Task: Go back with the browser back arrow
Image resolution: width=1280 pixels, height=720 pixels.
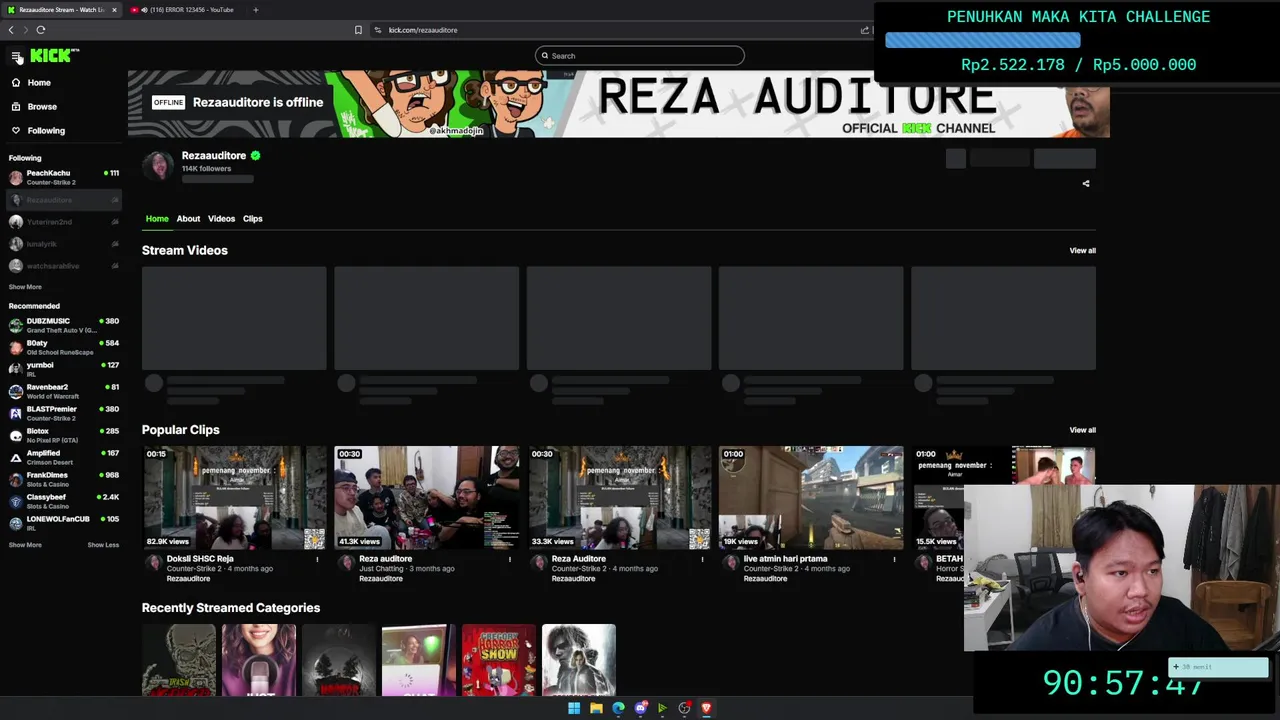Action: click(11, 30)
